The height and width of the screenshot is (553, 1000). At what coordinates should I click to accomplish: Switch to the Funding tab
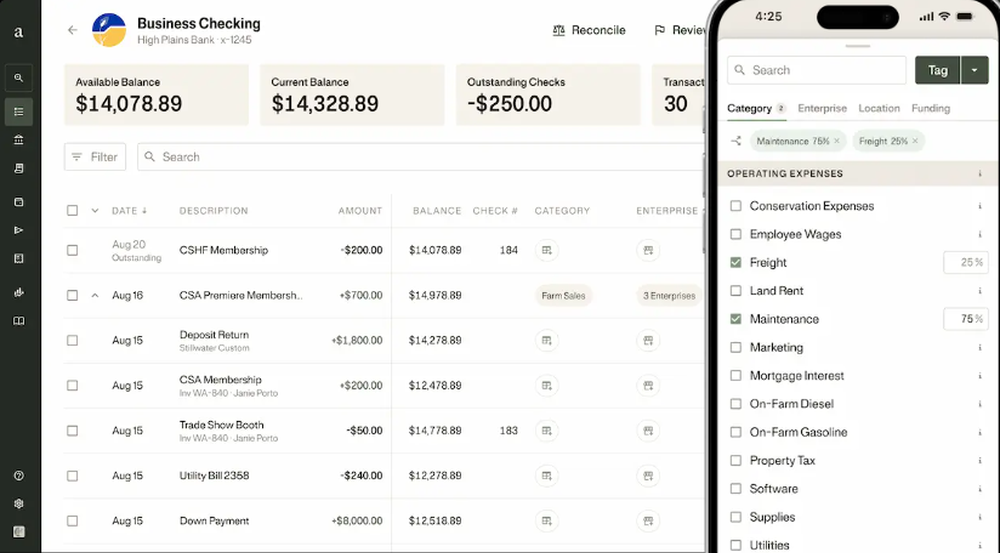coord(930,108)
